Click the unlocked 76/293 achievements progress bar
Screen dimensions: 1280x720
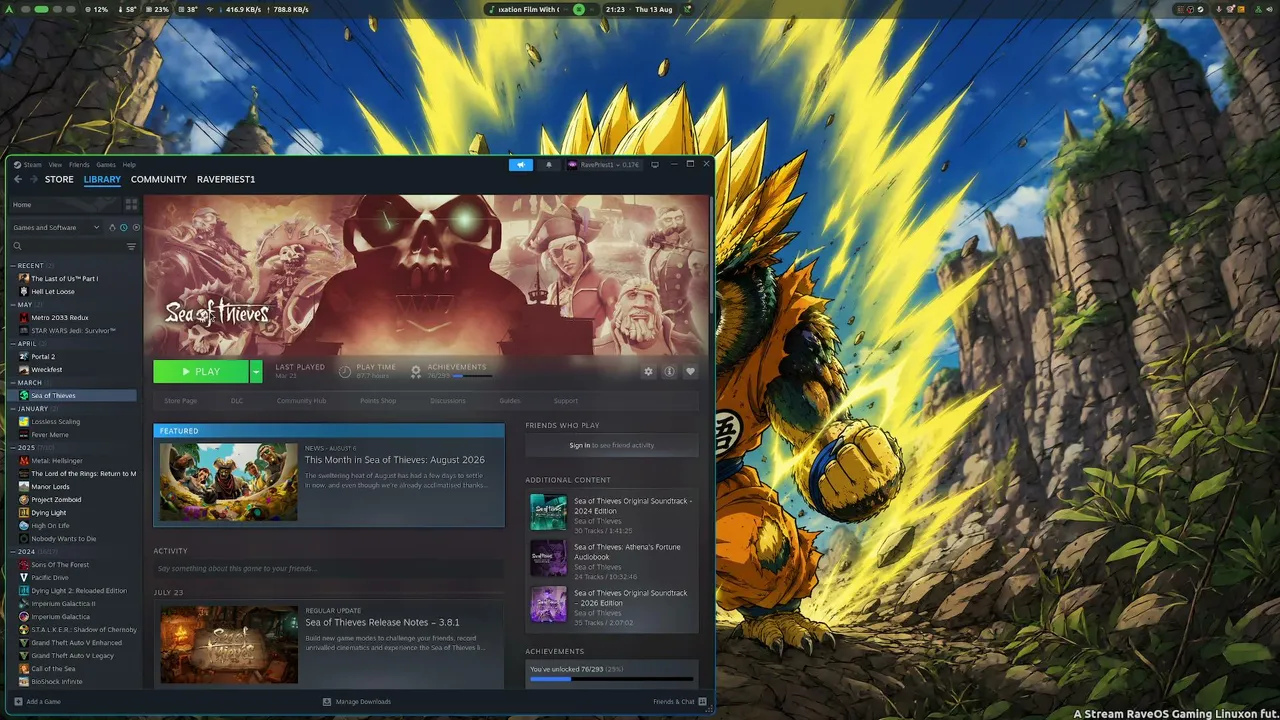pos(611,679)
